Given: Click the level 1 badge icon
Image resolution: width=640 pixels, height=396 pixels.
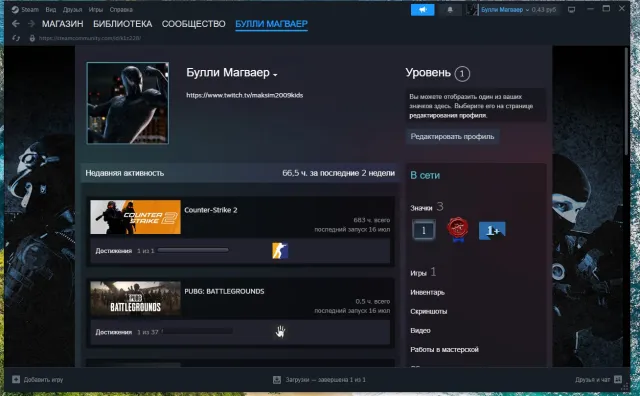Looking at the screenshot, I should tap(423, 230).
